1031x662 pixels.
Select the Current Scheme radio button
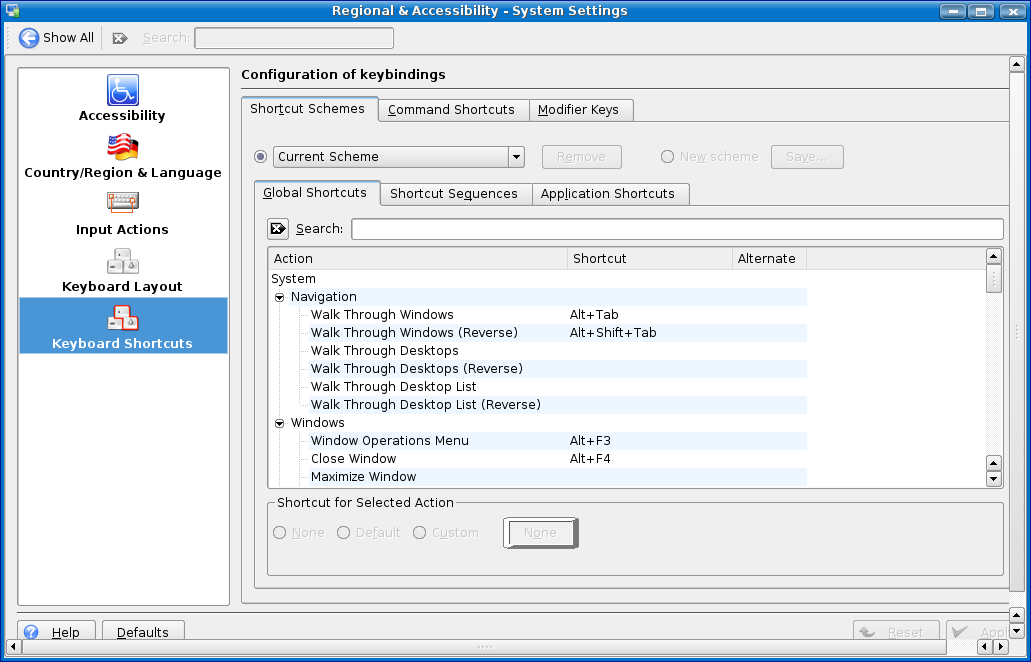point(261,157)
